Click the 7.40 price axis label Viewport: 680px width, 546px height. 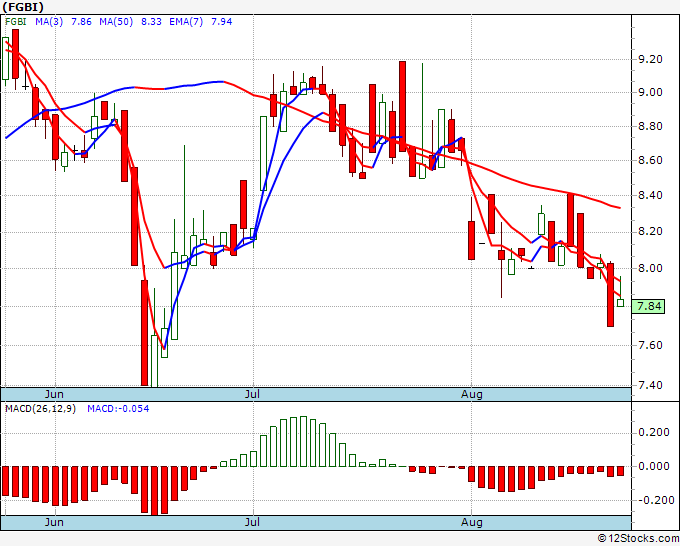click(650, 385)
